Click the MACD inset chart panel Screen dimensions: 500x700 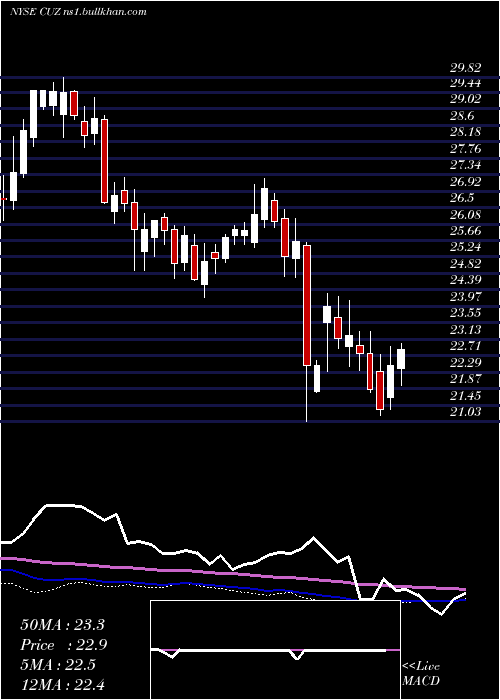coord(275,650)
